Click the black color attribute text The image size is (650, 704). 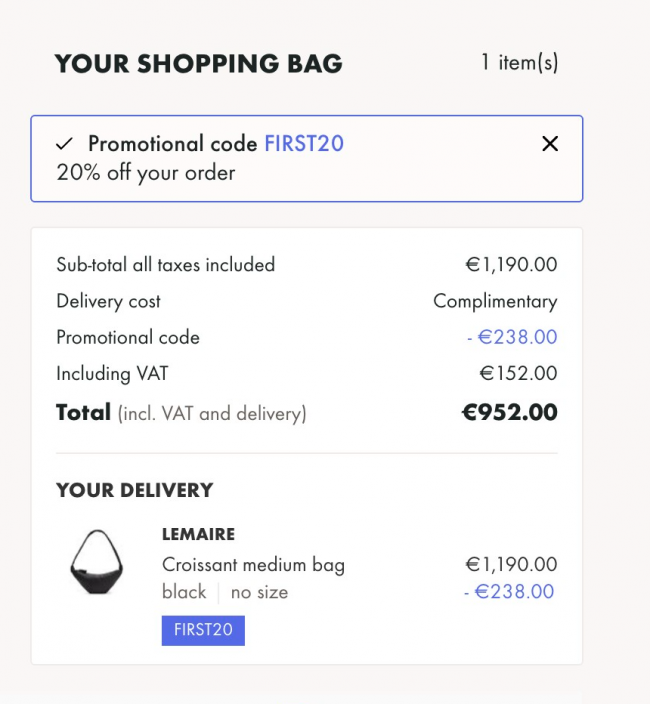coord(184,592)
